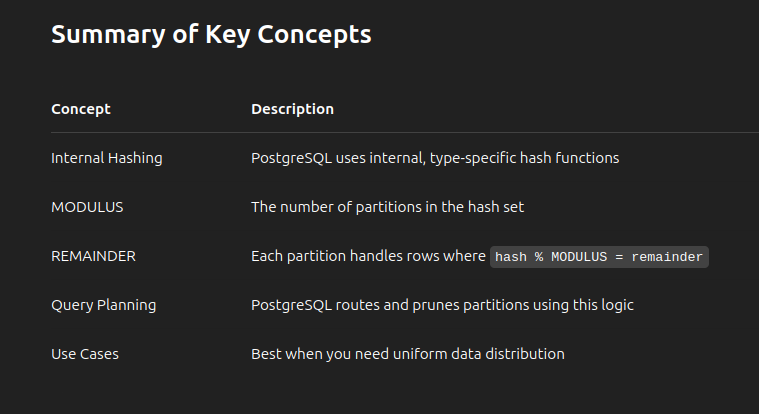Click 'Each partition handles rows where' text

click(x=368, y=256)
